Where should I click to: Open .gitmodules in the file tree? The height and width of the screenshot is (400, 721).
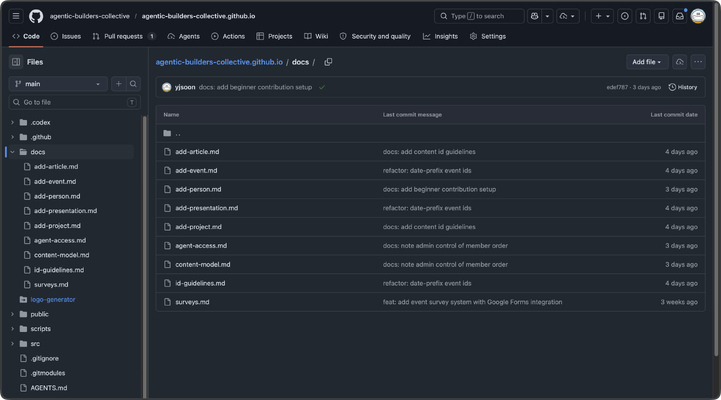coord(48,373)
